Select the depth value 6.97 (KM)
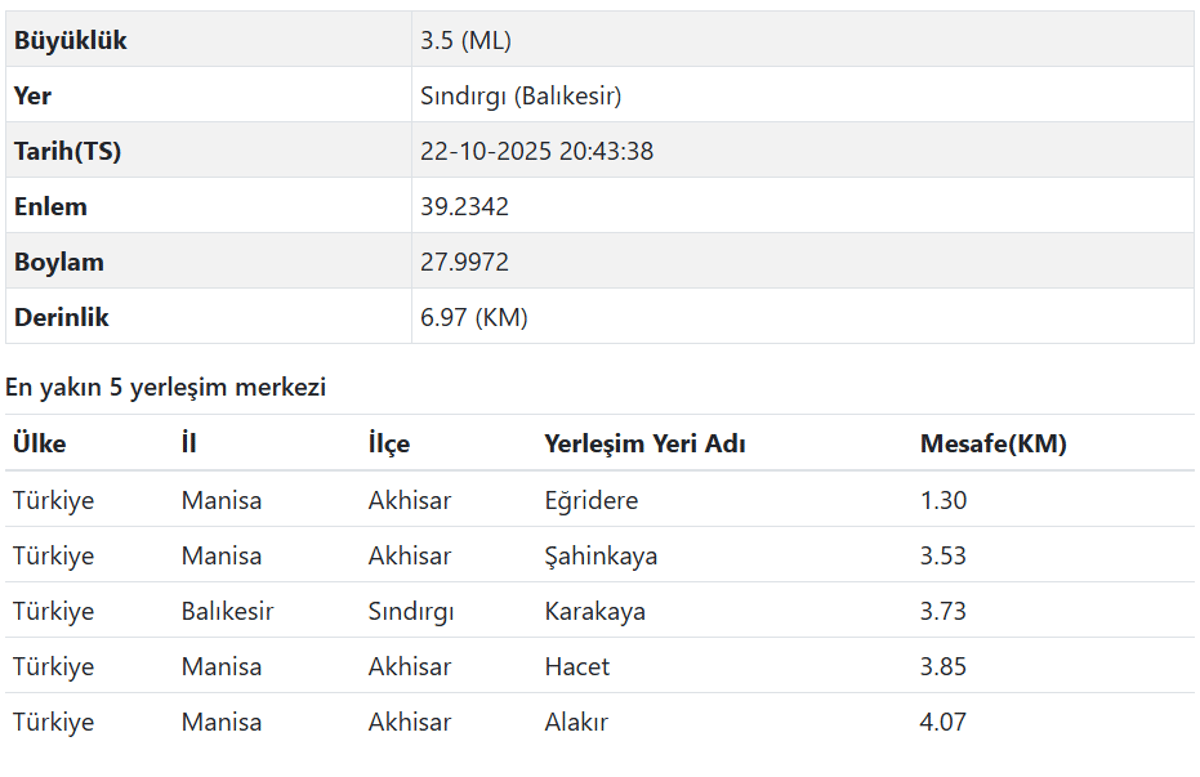 [x=474, y=318]
